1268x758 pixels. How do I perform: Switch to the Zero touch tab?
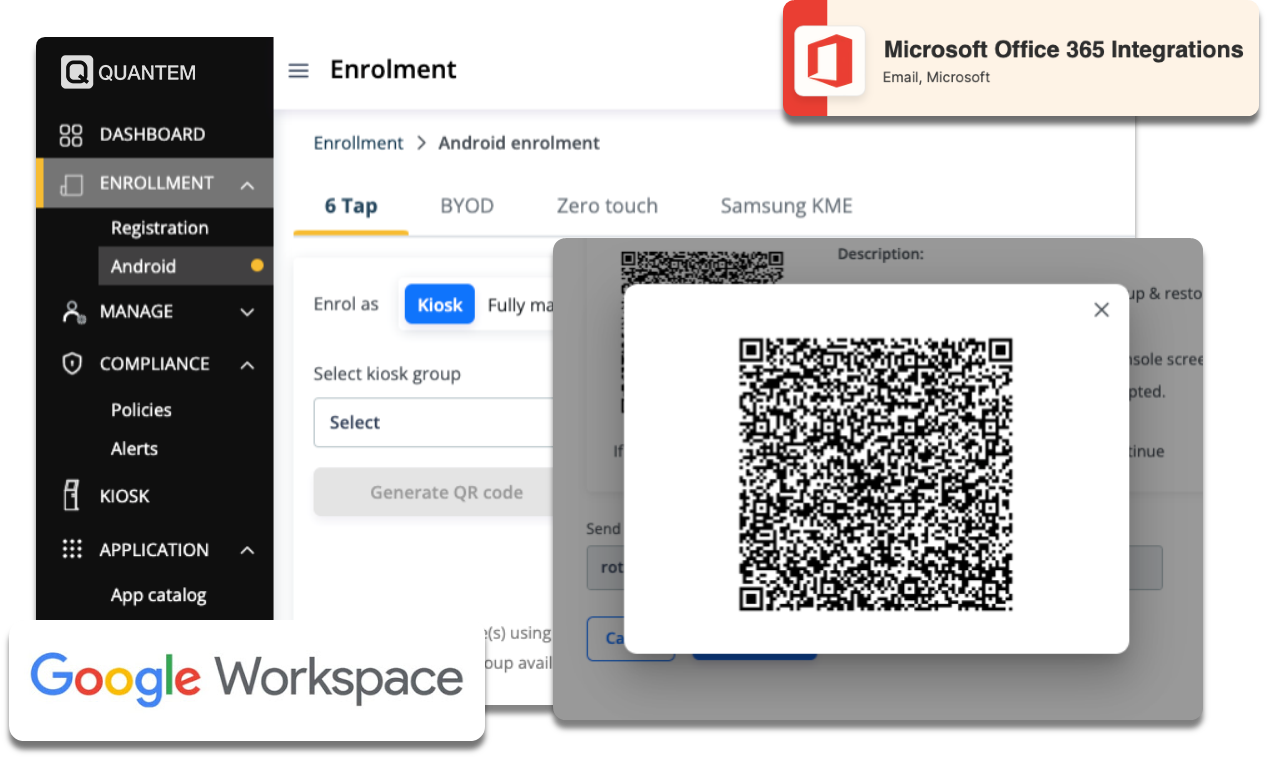[x=606, y=206]
